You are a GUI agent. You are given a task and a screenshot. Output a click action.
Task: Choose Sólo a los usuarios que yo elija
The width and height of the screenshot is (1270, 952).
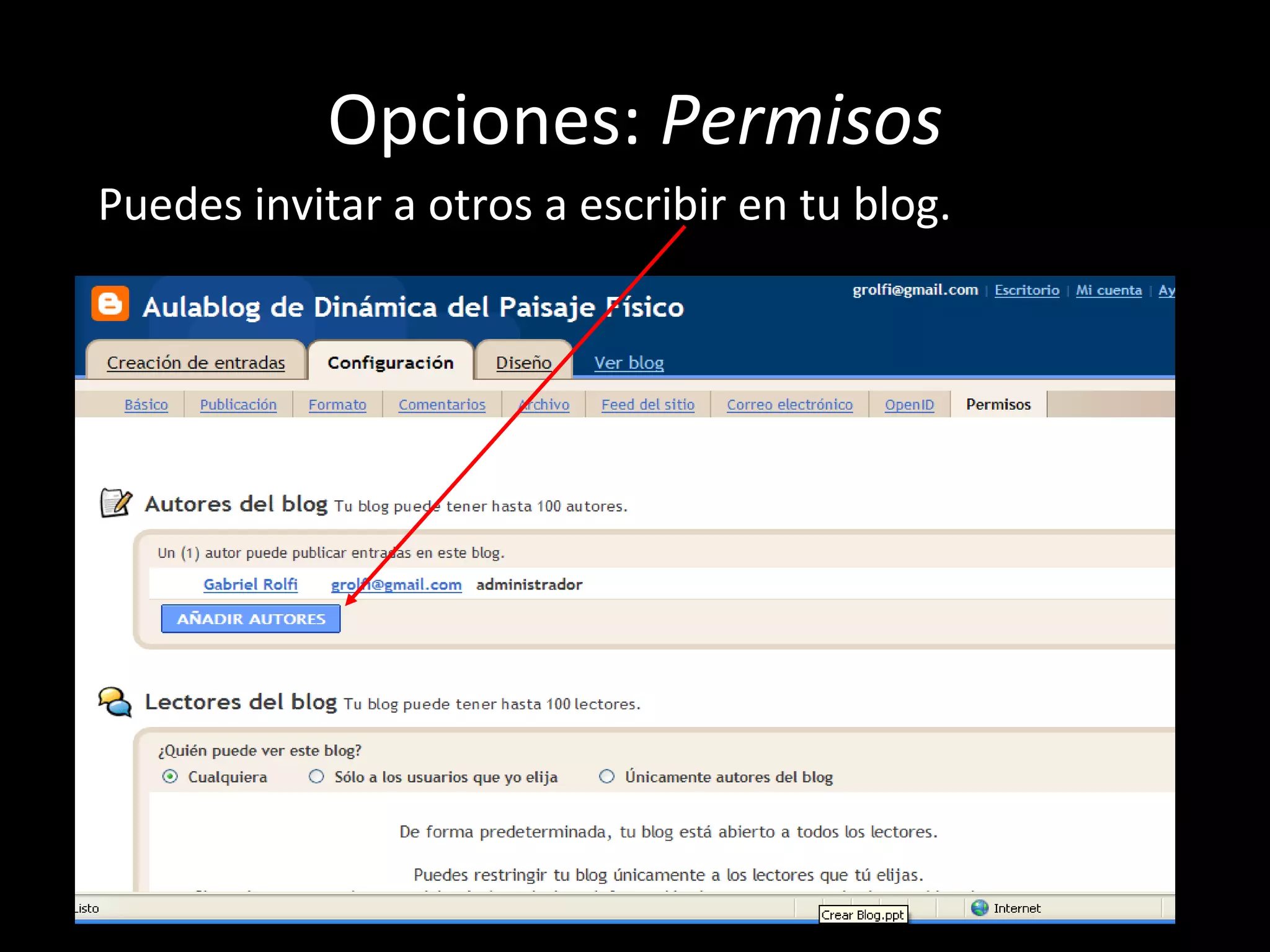(316, 777)
